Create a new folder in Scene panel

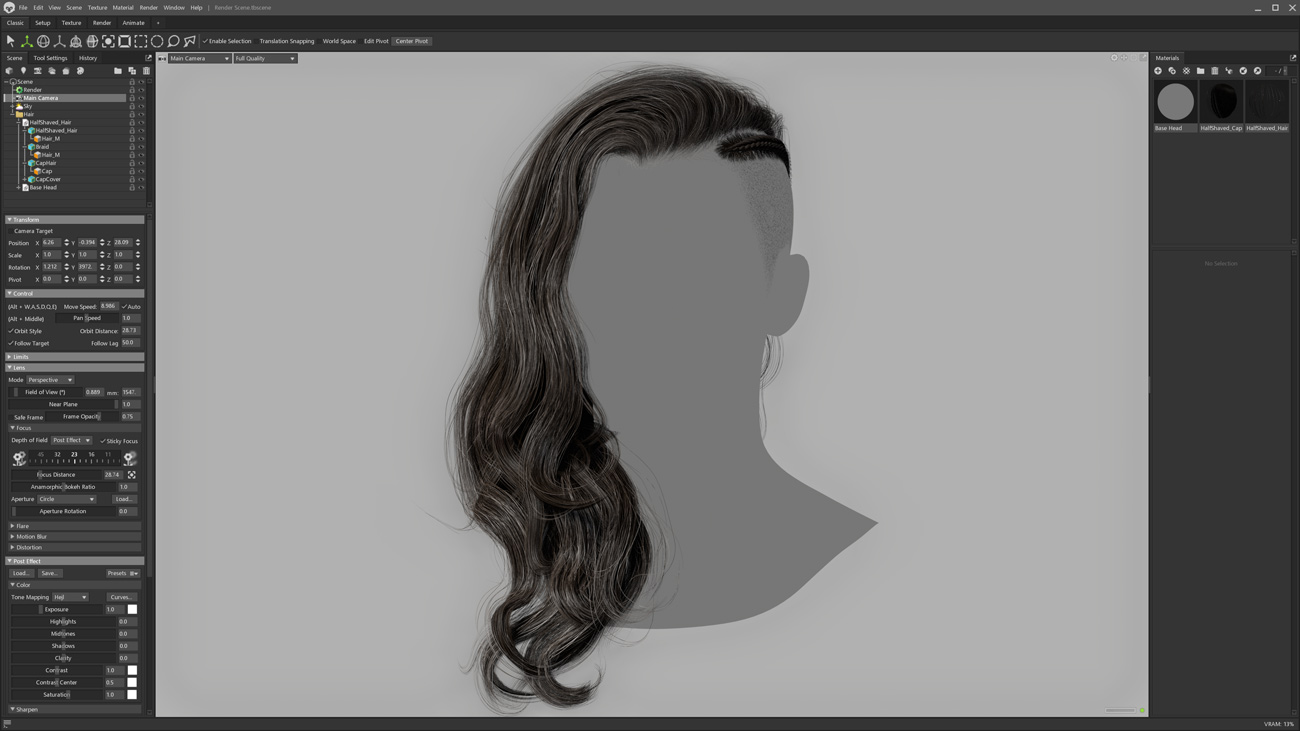[x=117, y=71]
